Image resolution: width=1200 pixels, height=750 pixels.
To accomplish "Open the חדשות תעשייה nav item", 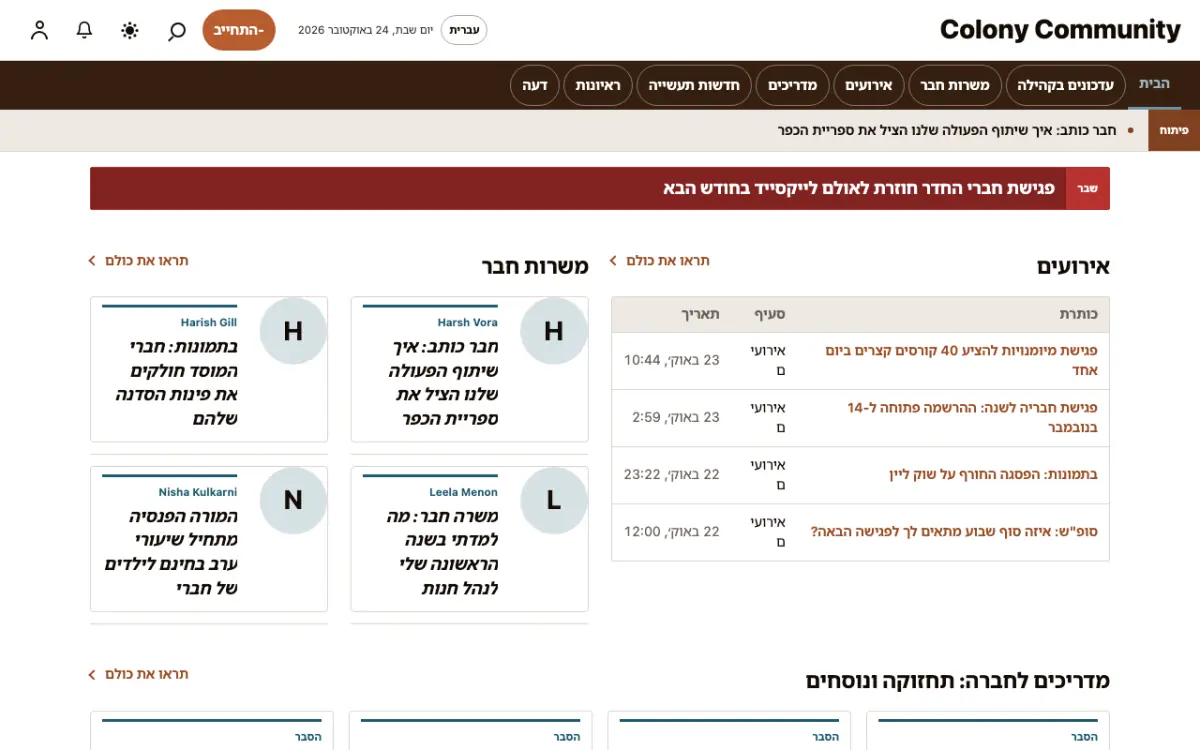I will [694, 85].
